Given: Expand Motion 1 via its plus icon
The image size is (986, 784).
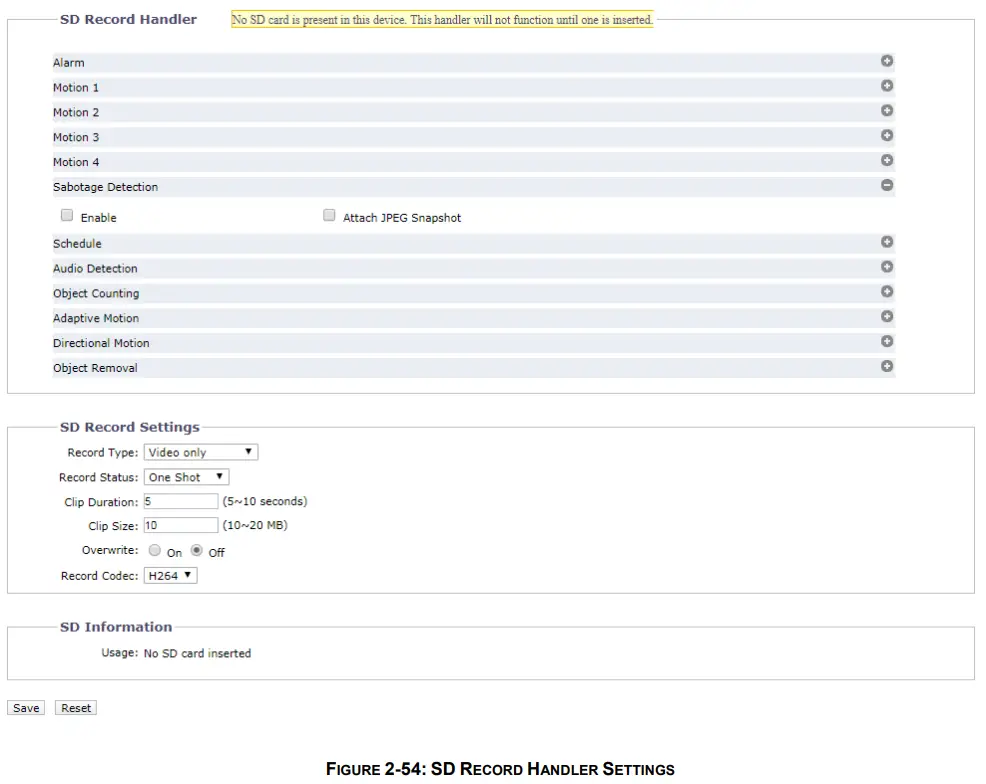Looking at the screenshot, I should click(887, 86).
